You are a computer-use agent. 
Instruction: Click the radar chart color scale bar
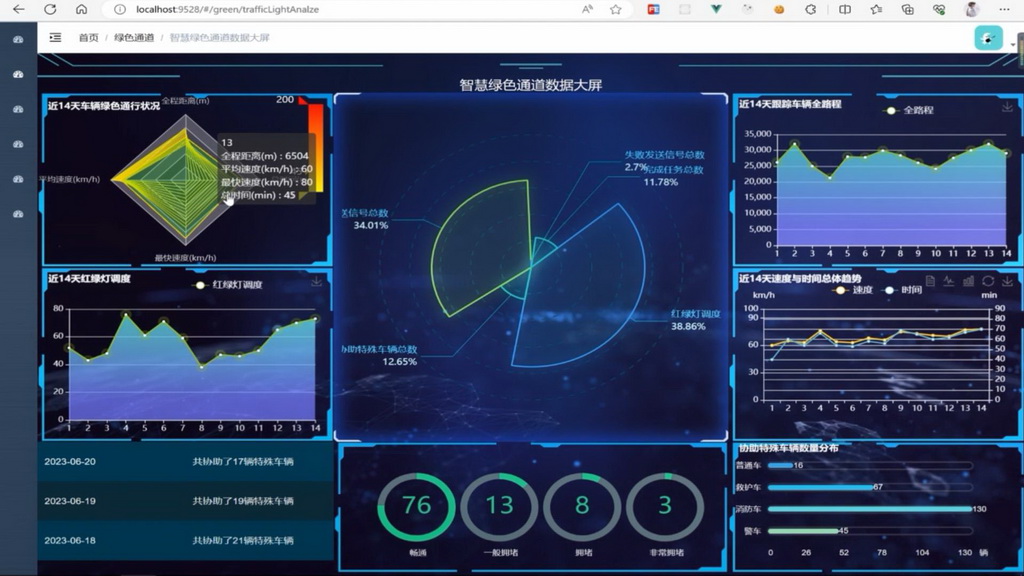(x=315, y=150)
